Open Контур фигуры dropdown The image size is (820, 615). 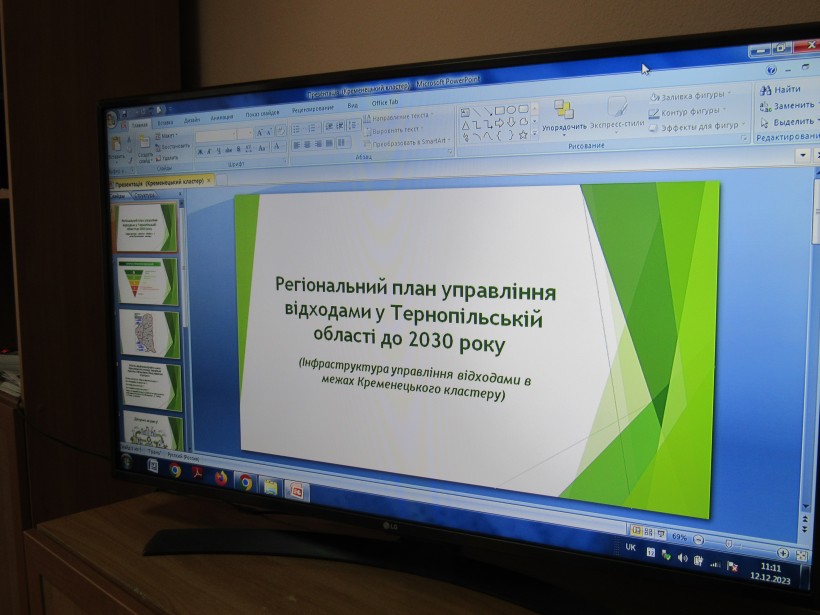[x=687, y=112]
